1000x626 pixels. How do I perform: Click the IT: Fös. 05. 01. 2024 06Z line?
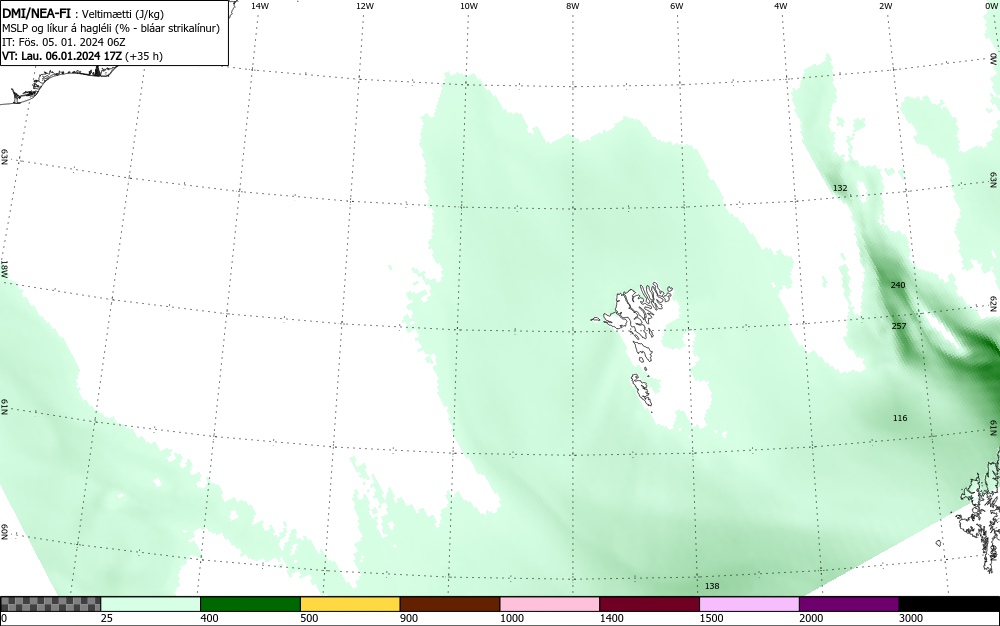[x=64, y=42]
